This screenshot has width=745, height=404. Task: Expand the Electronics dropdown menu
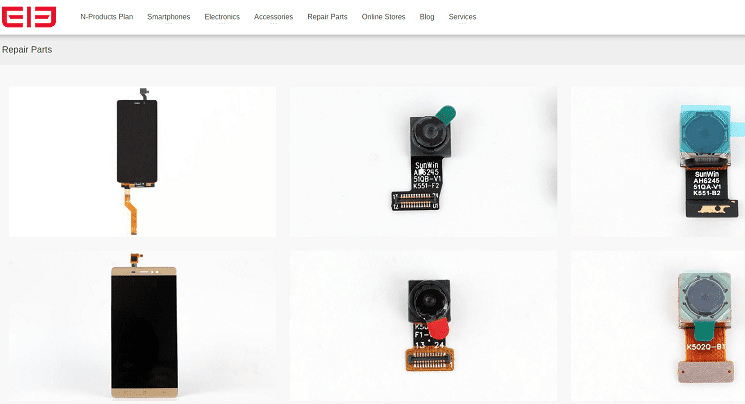point(222,17)
